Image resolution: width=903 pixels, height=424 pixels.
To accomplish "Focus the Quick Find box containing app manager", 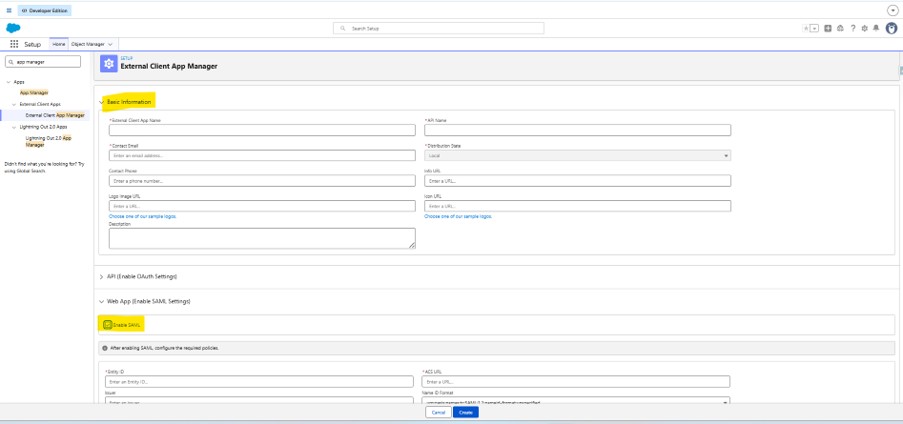I will 43,62.
